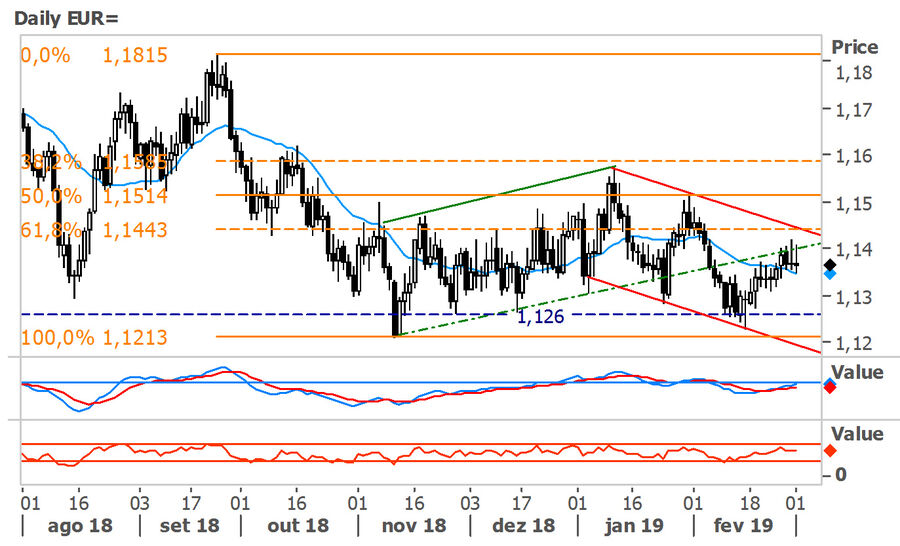Viewport: 900px width, 546px height.
Task: Click the blue diamond on the price axis
Action: pyautogui.click(x=829, y=274)
